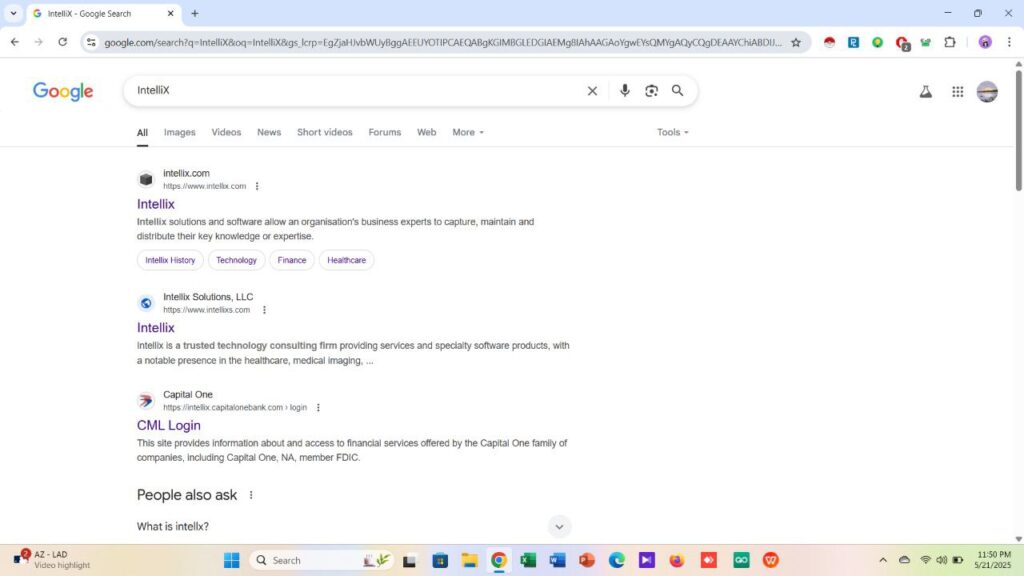Open the site information icon in address bar
This screenshot has width=1024, height=576.
click(x=91, y=42)
